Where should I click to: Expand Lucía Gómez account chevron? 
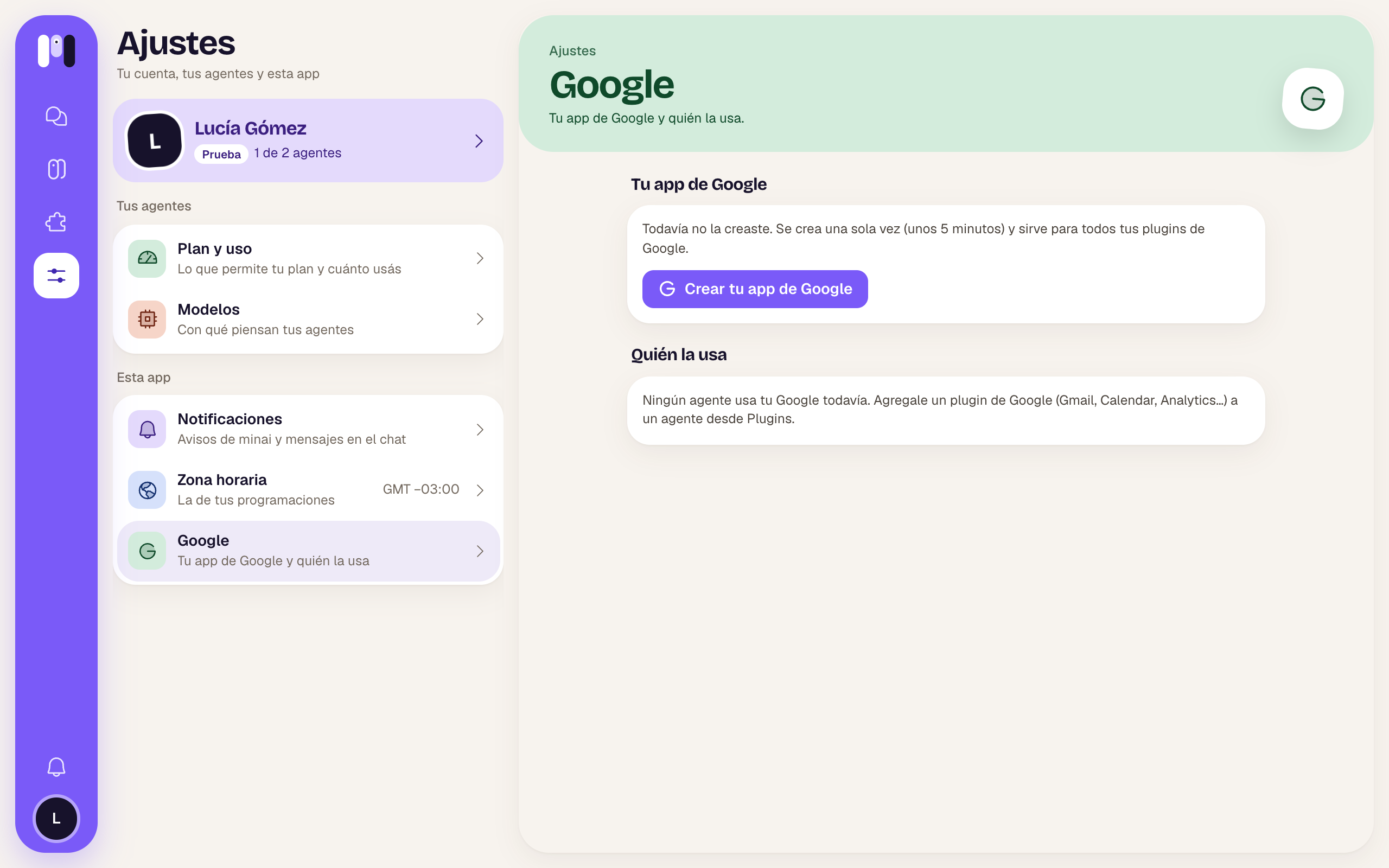(479, 141)
